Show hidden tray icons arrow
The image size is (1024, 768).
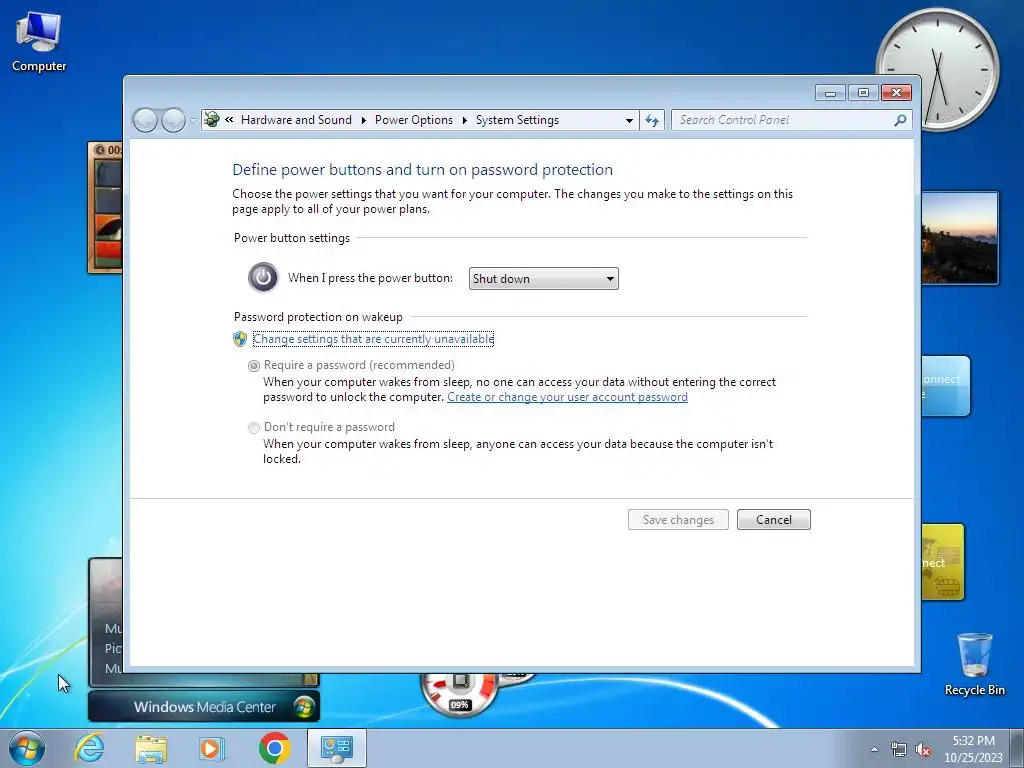874,749
